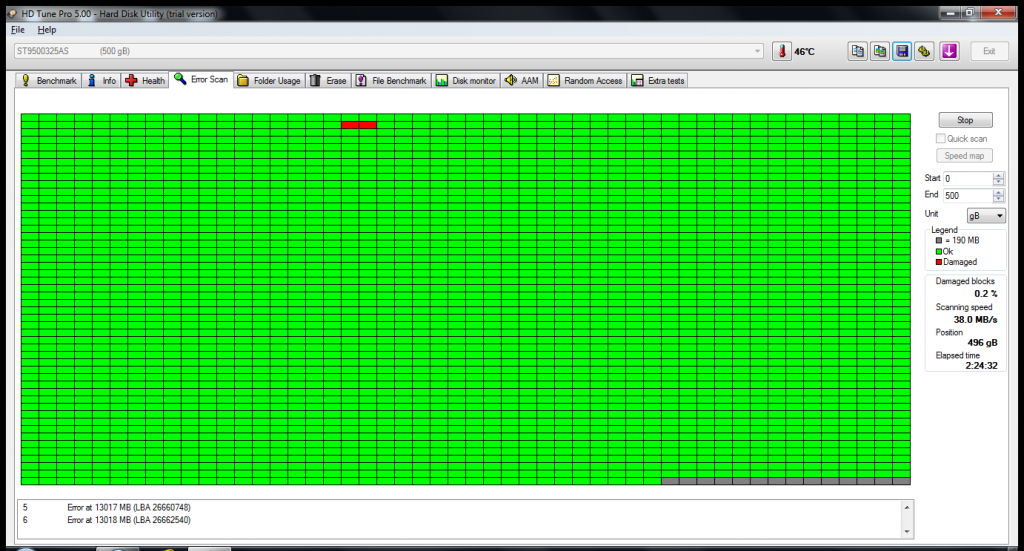The image size is (1024, 551).
Task: Open the drive selection dropdown ST9500325AS
Action: coord(390,51)
